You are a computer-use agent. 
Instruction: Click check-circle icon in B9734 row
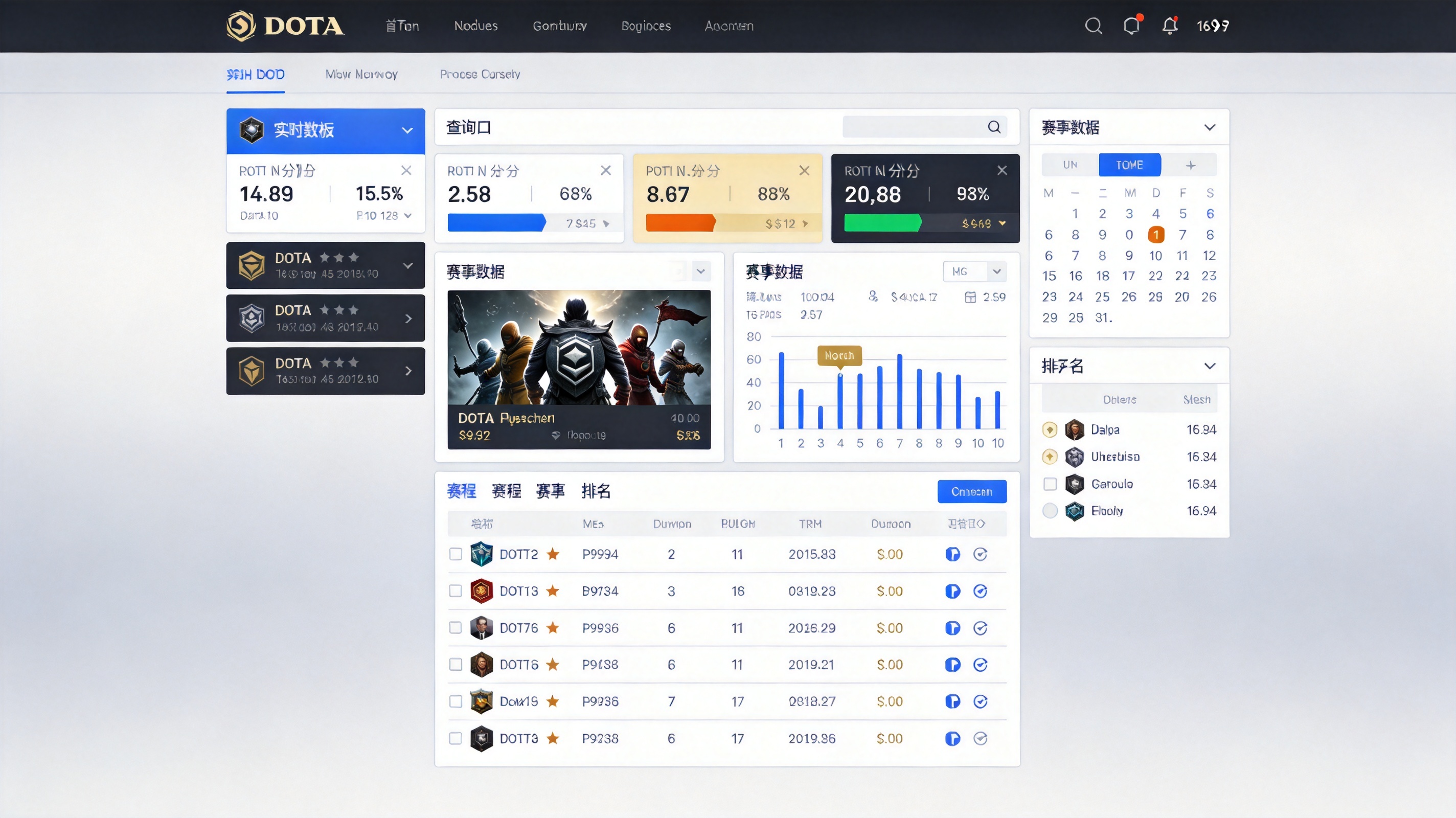(x=980, y=590)
